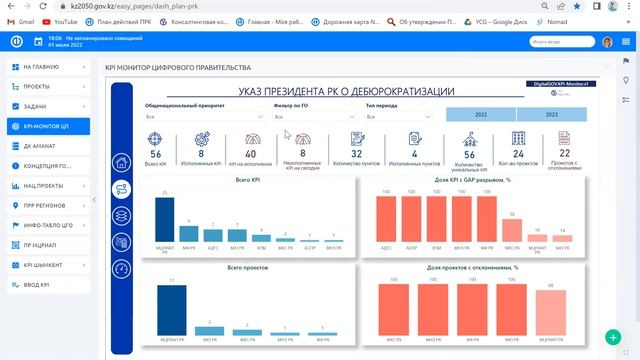Click the dark blue МЦРИАП bar in Всего проектов chart

[x=172, y=310]
